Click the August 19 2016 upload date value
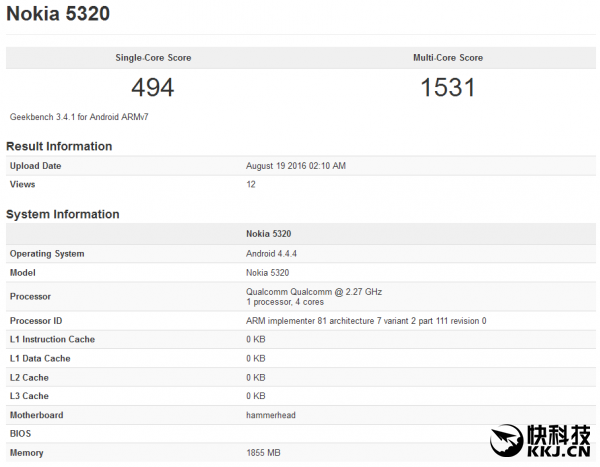 pyautogui.click(x=296, y=166)
